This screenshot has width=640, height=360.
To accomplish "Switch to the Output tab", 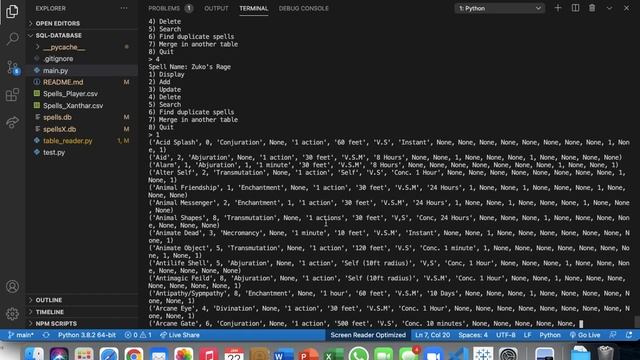I will point(216,8).
